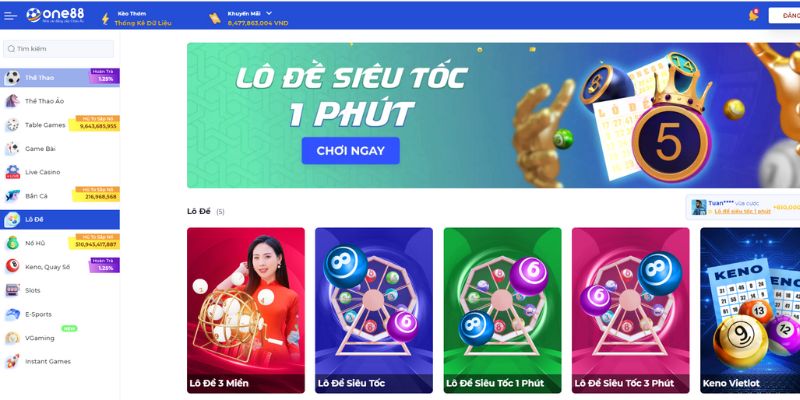Open the hamburger menu icon
The image size is (800, 400).
(x=10, y=15)
